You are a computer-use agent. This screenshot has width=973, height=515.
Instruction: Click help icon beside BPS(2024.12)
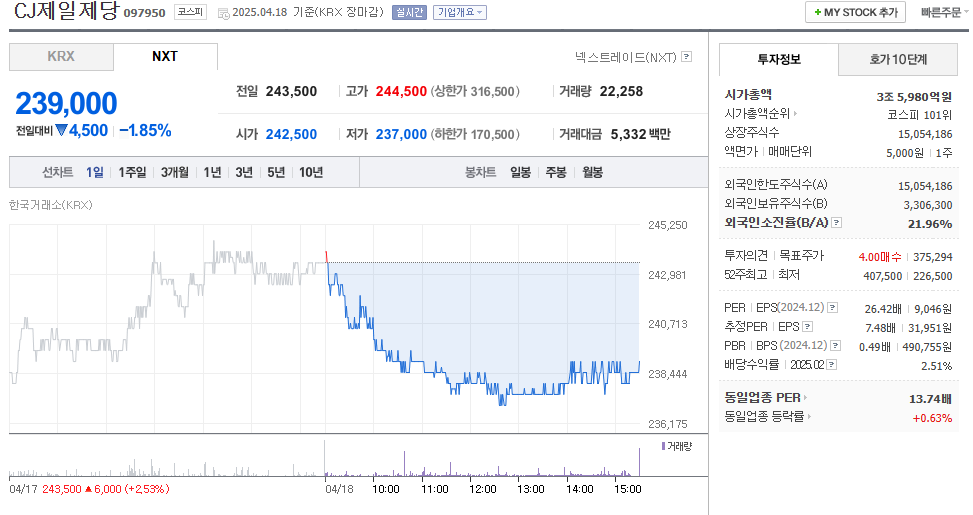[x=836, y=346]
